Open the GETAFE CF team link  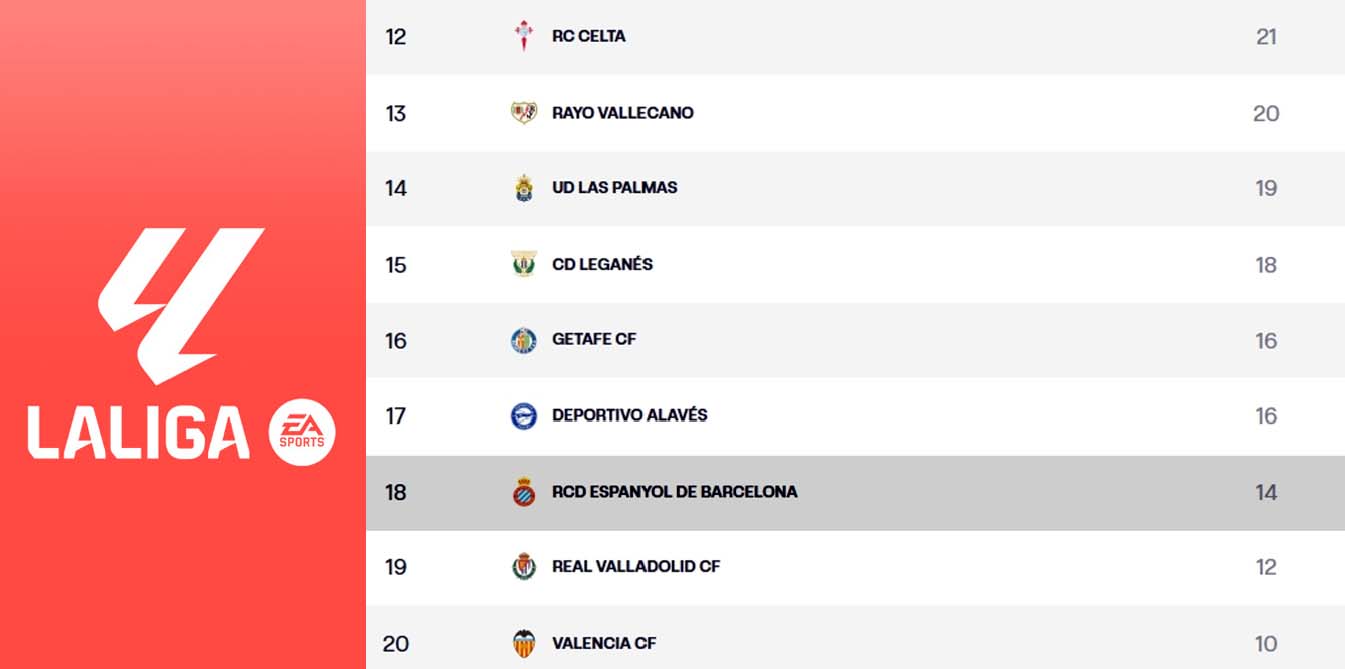[594, 339]
